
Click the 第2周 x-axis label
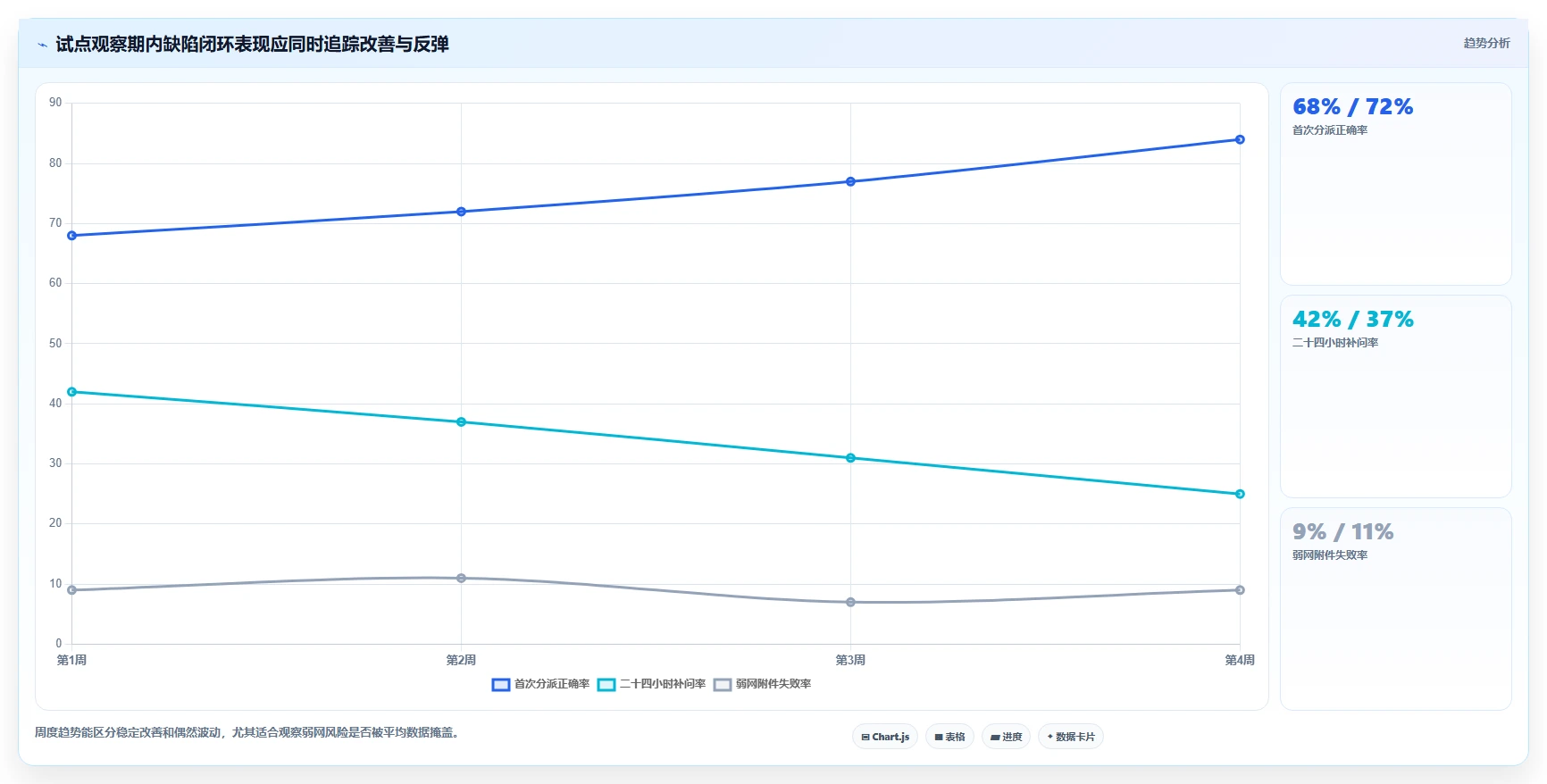(461, 660)
